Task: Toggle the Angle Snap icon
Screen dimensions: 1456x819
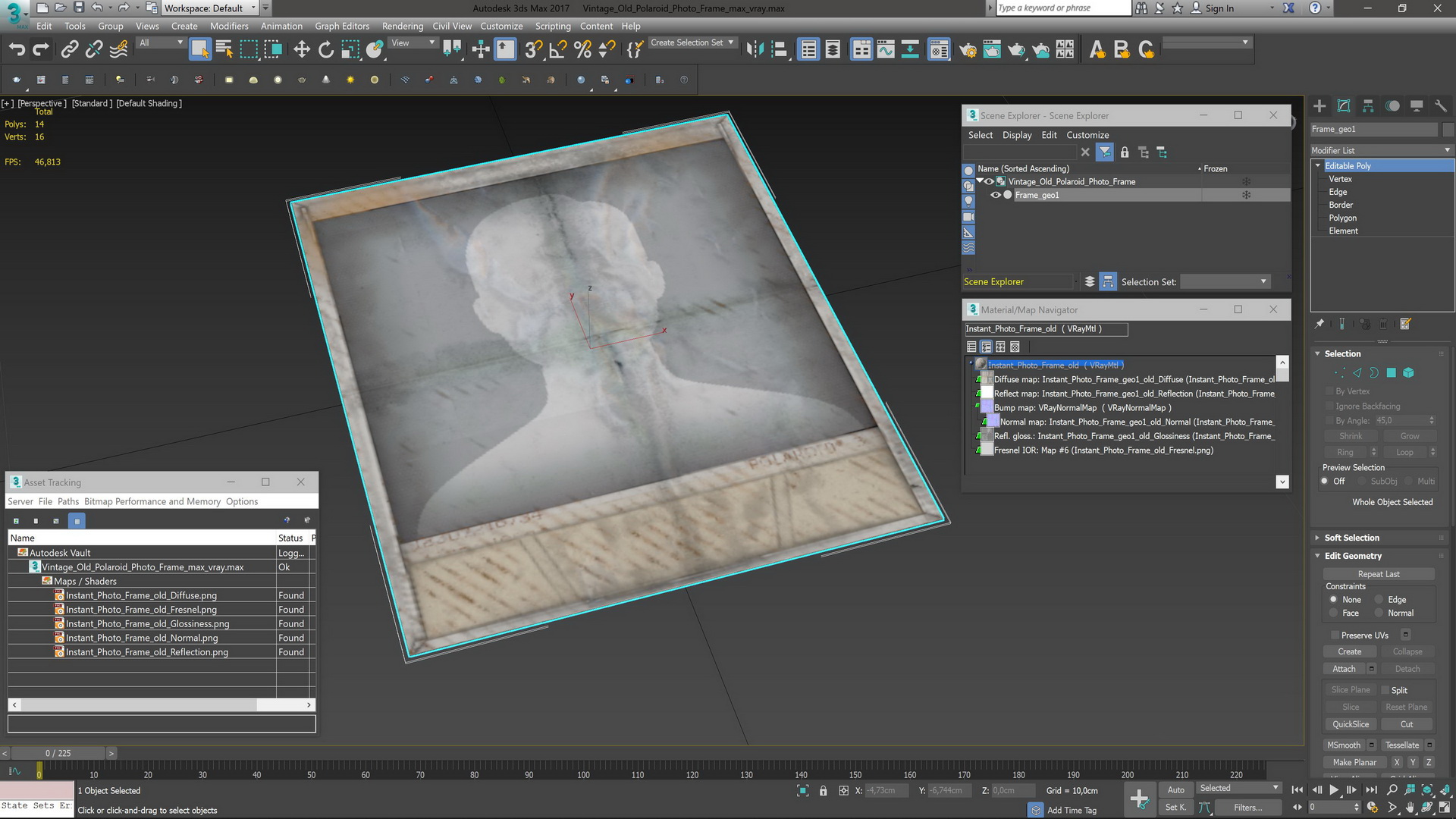Action: tap(558, 50)
